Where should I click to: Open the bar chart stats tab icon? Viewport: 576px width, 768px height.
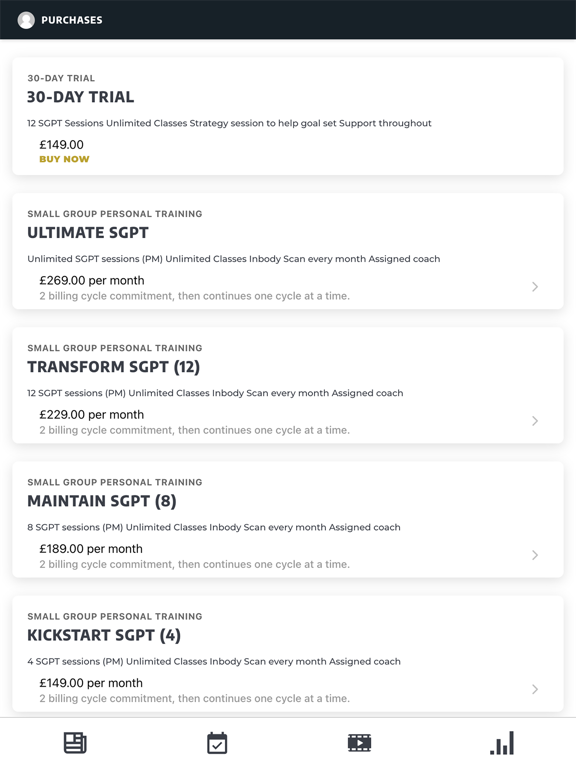(502, 743)
